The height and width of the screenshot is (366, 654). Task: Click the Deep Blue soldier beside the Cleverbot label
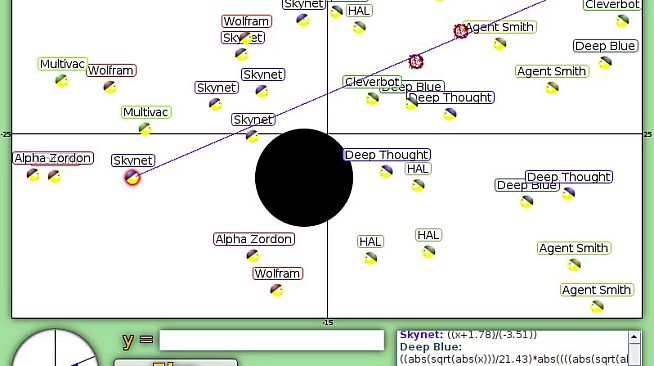(x=411, y=103)
